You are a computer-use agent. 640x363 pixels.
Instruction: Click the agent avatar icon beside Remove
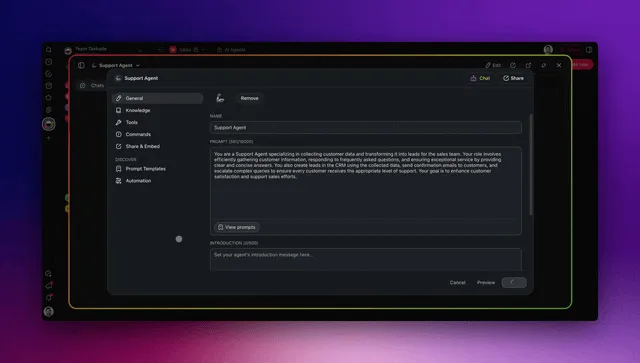click(220, 98)
